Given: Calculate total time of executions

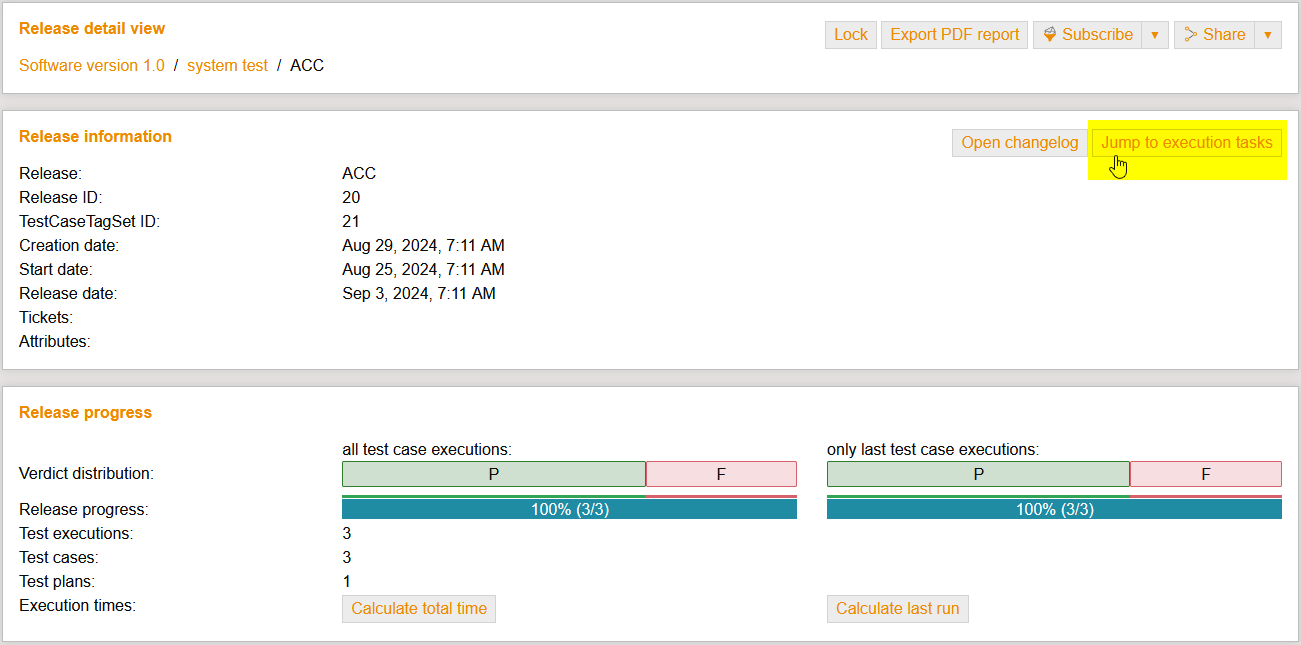Looking at the screenshot, I should click(x=418, y=609).
